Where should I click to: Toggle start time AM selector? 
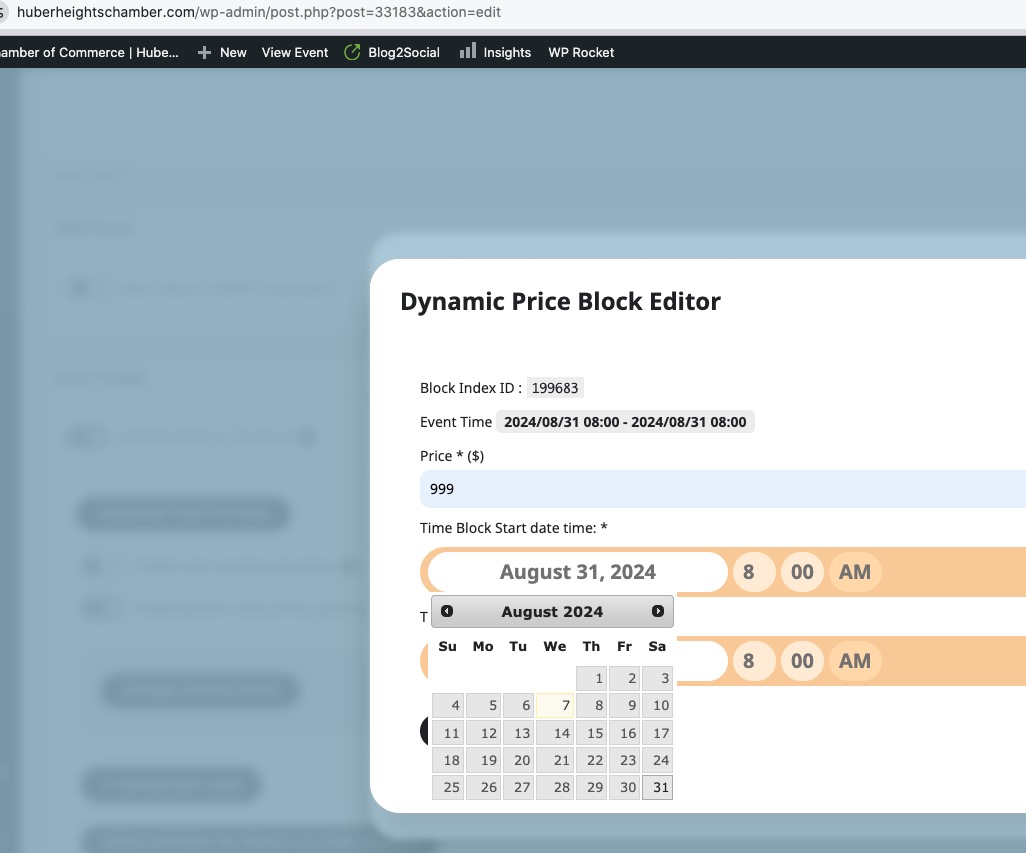point(855,572)
